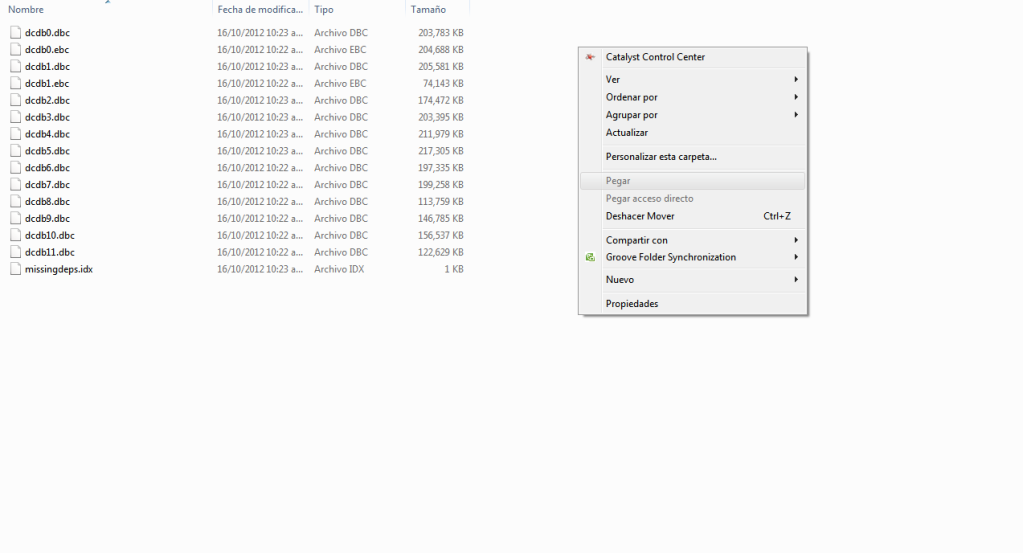Screen dimensions: 1023x553
Task: Select file icon of dcdb3.dbc
Action: (x=16, y=117)
